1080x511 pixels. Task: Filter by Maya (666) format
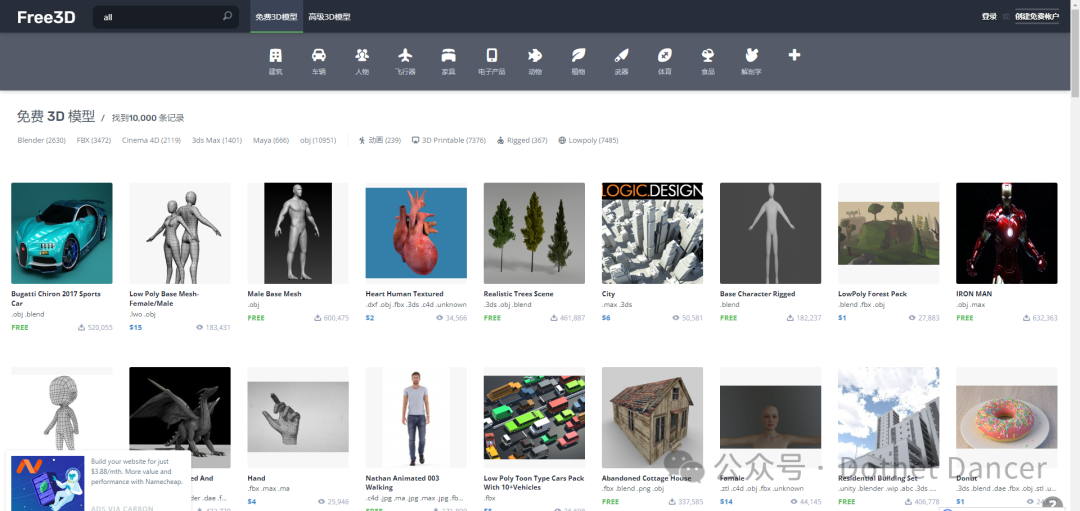coord(271,140)
